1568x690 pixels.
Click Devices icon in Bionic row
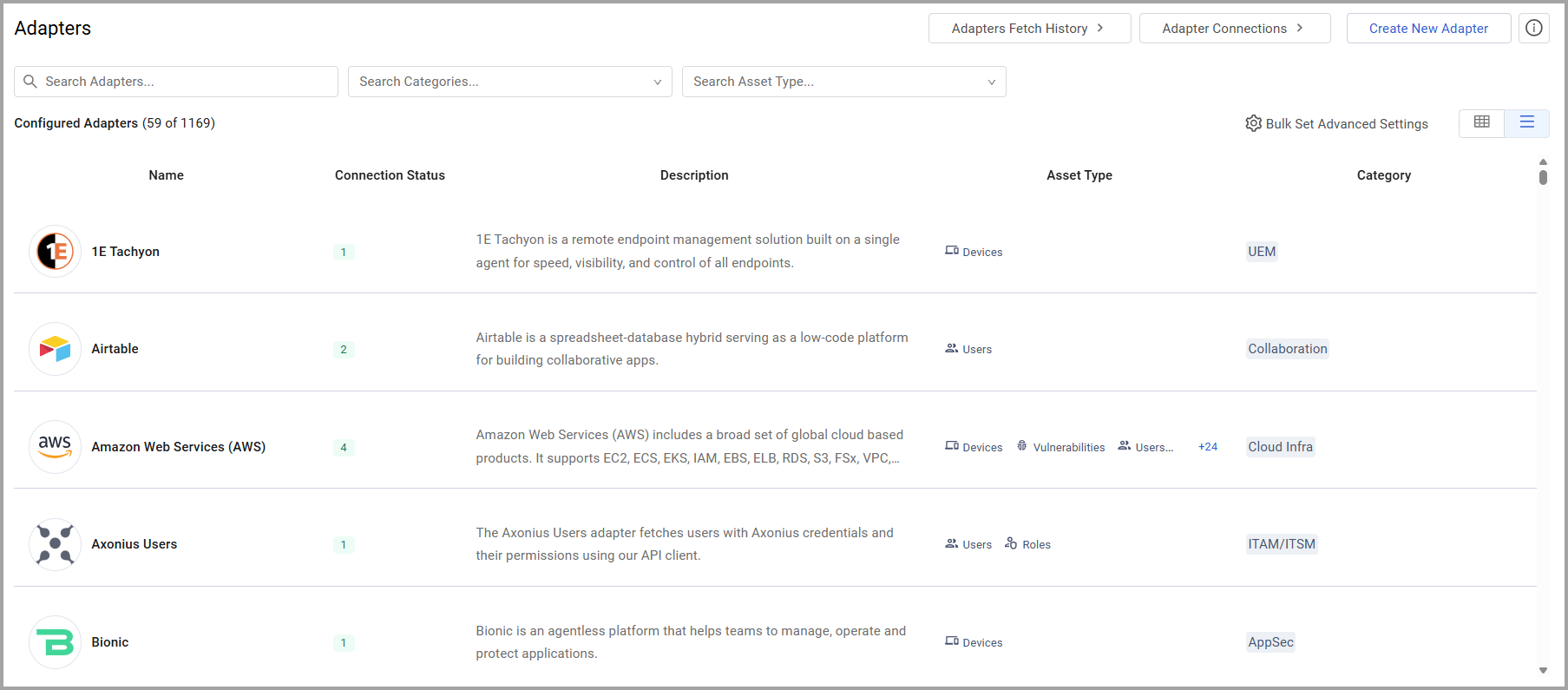point(952,641)
